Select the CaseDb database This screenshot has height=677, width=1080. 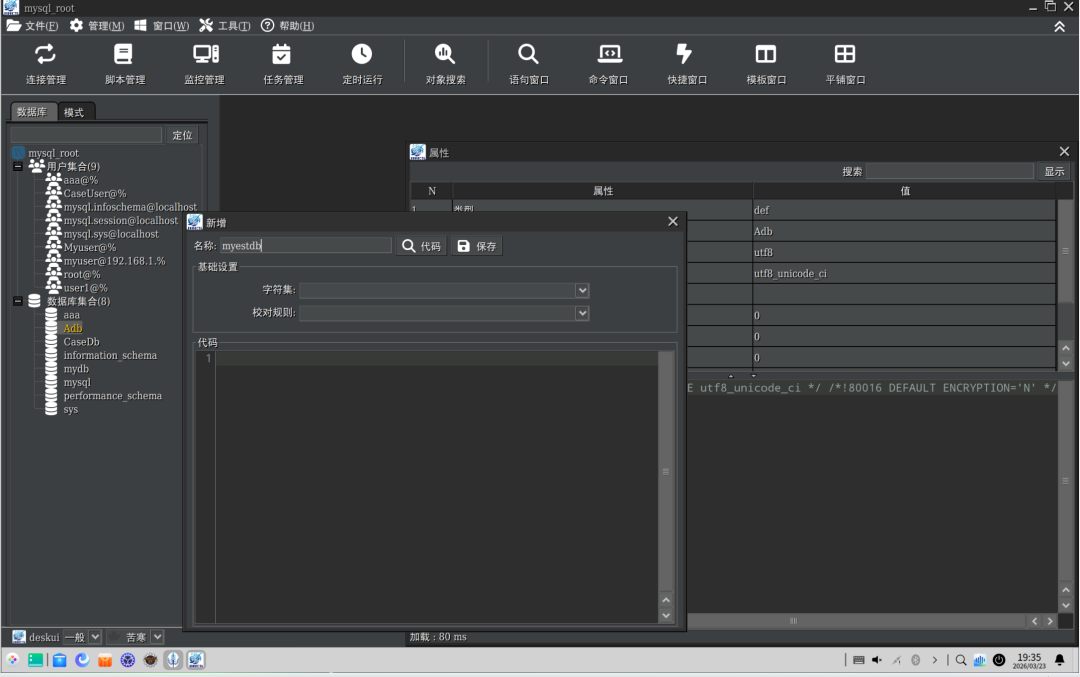[81, 342]
